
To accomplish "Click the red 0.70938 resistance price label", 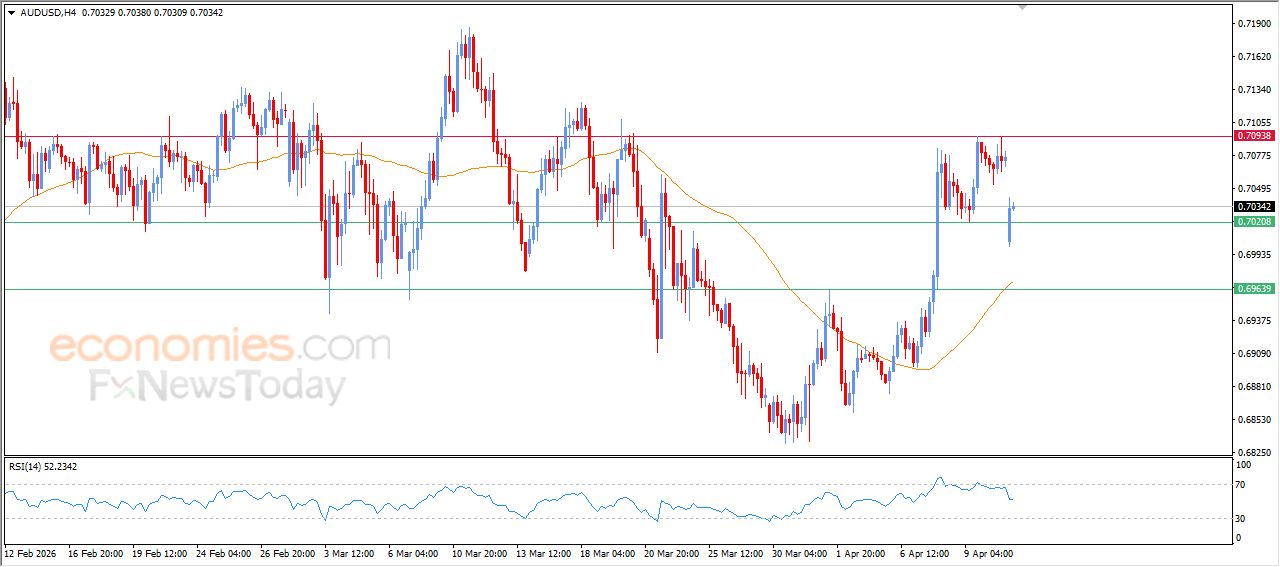I will coord(1253,136).
